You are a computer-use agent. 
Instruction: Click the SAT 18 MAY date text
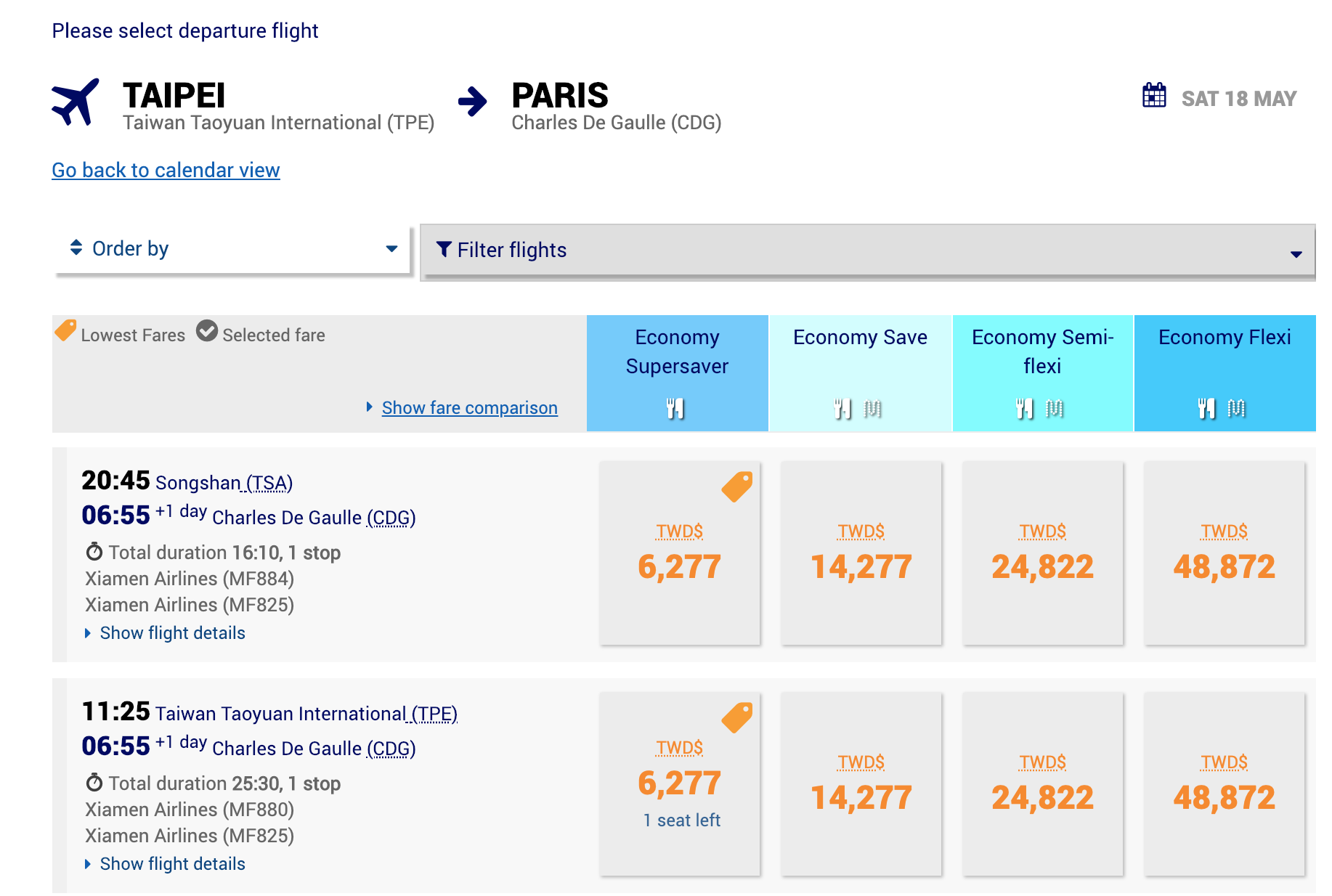[x=1239, y=99]
